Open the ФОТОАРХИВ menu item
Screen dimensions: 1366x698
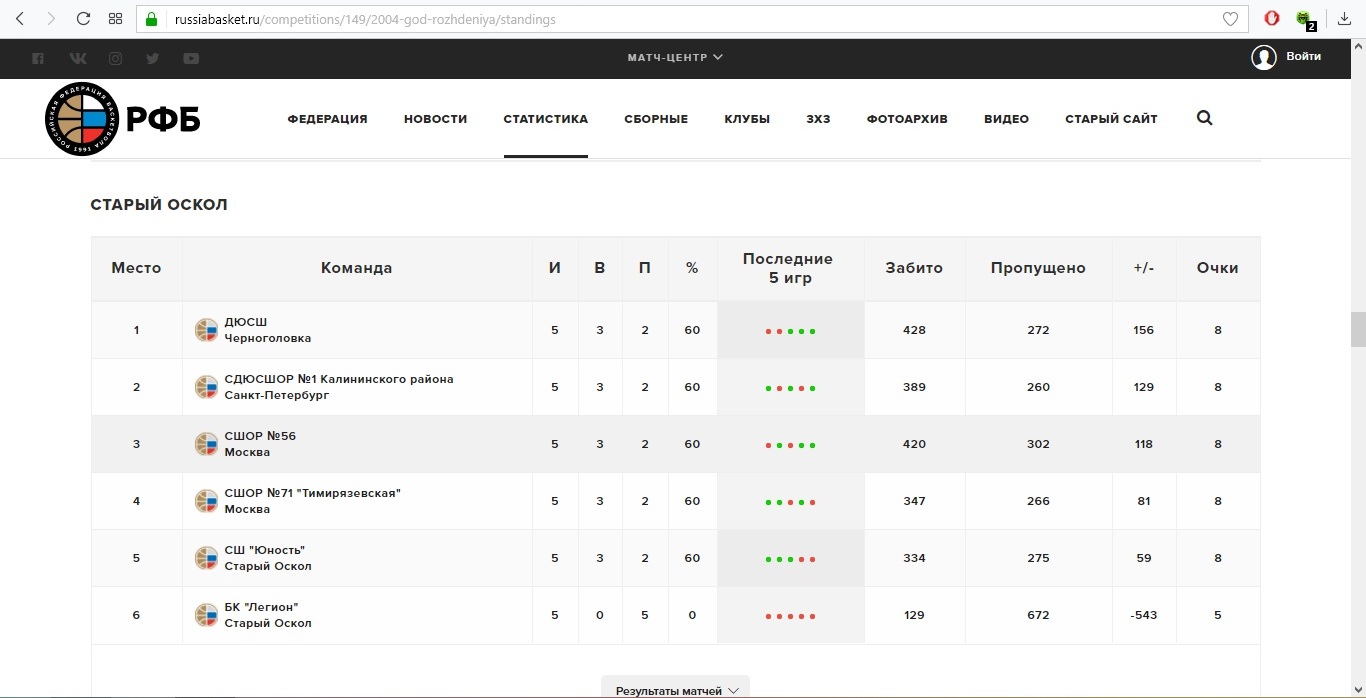(907, 119)
